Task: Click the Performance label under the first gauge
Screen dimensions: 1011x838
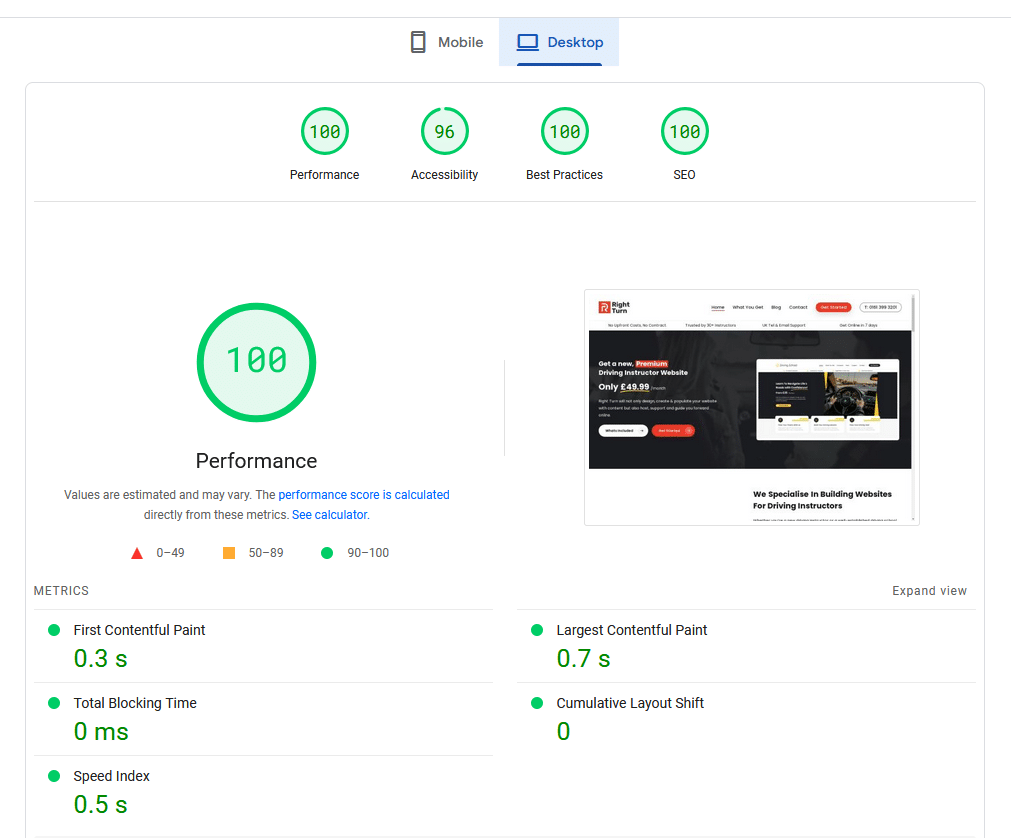Action: click(x=324, y=175)
